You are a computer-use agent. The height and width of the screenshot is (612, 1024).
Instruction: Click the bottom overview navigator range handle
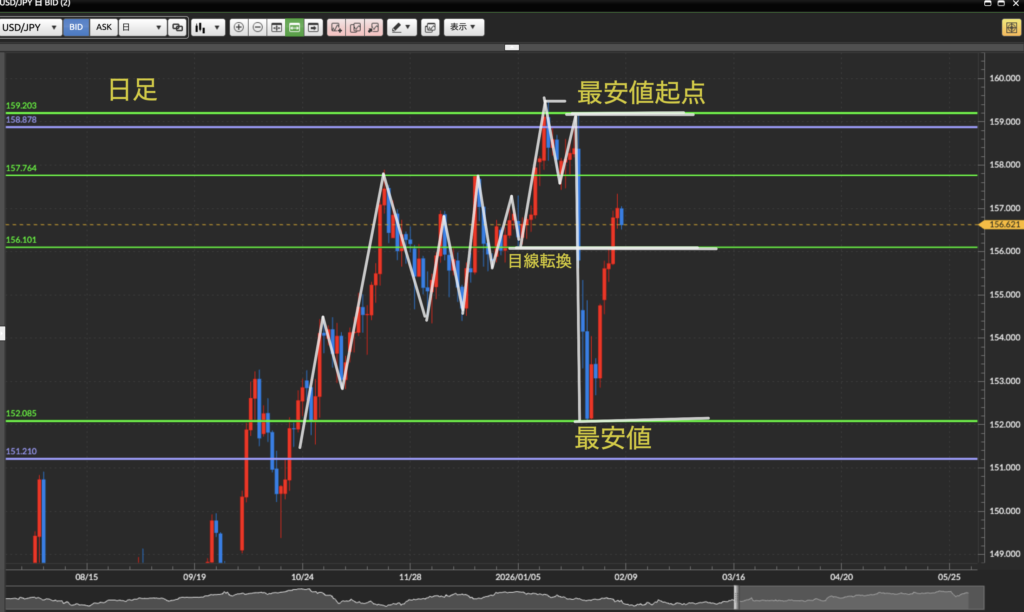(x=736, y=598)
